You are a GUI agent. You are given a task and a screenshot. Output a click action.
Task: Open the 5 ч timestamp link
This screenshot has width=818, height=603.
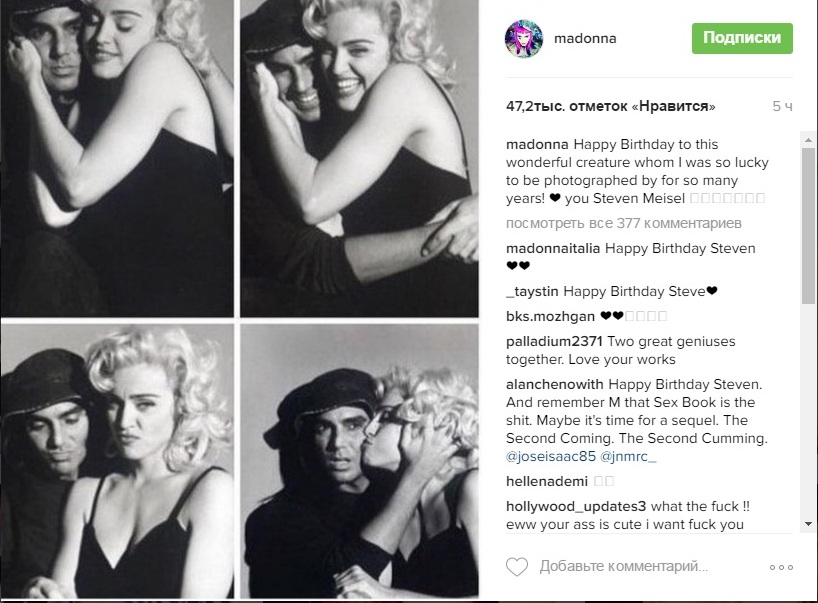coord(782,106)
